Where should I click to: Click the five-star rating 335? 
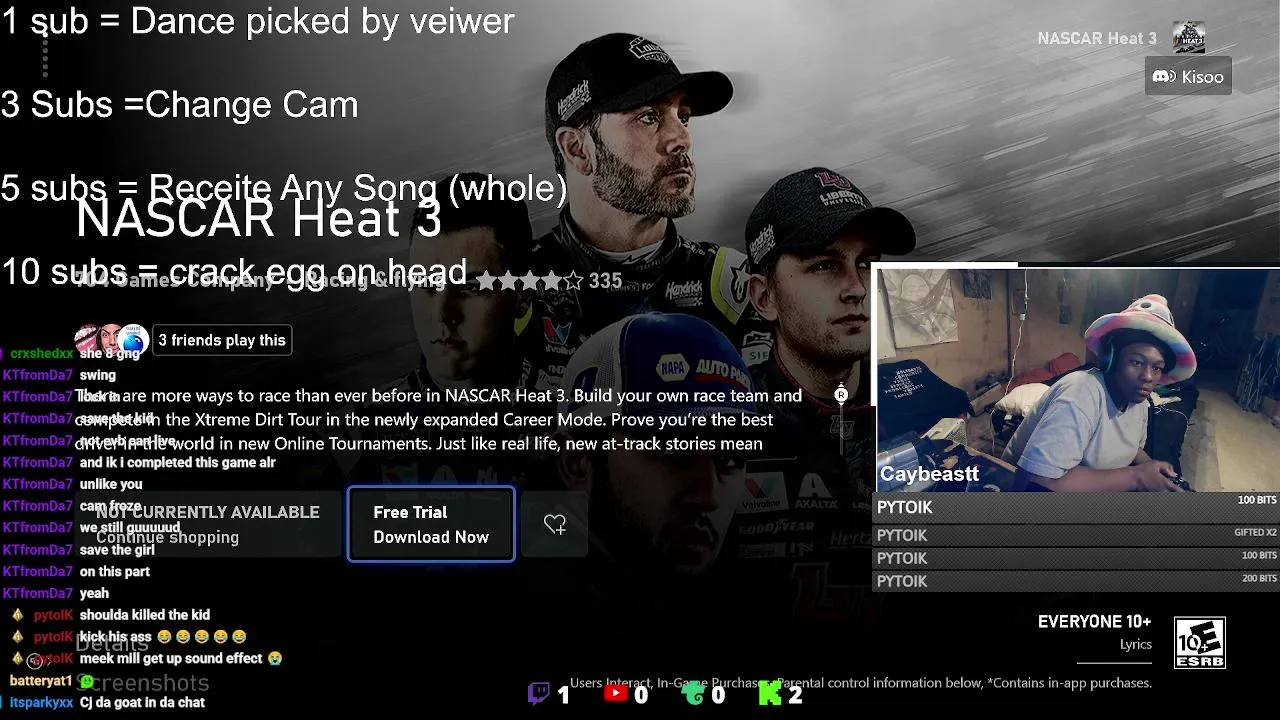tap(549, 281)
